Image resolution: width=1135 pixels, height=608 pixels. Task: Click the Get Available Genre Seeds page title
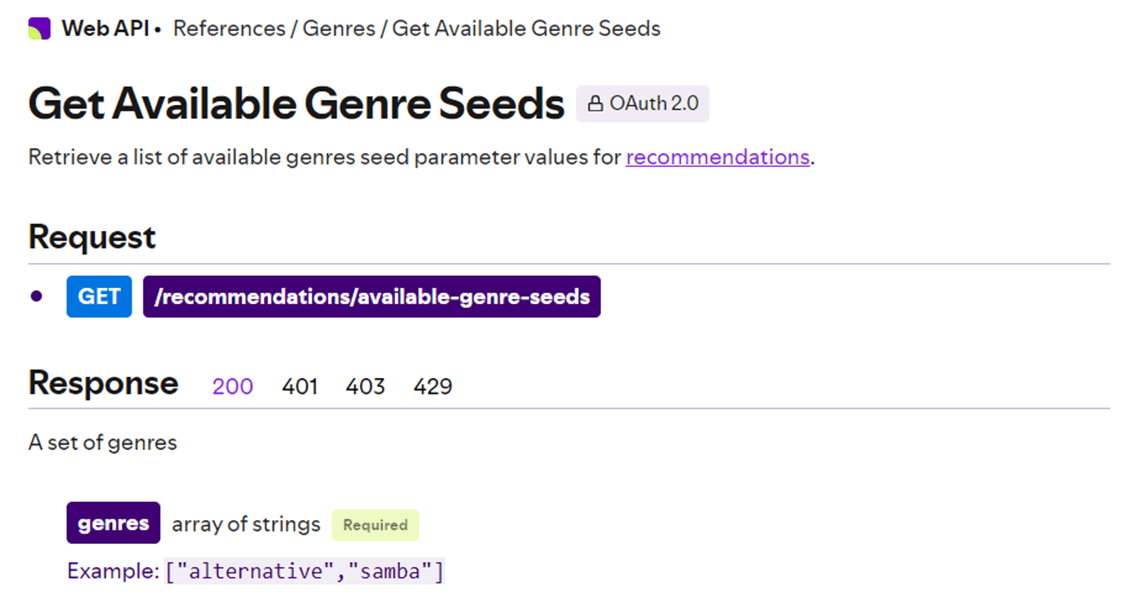[x=296, y=104]
